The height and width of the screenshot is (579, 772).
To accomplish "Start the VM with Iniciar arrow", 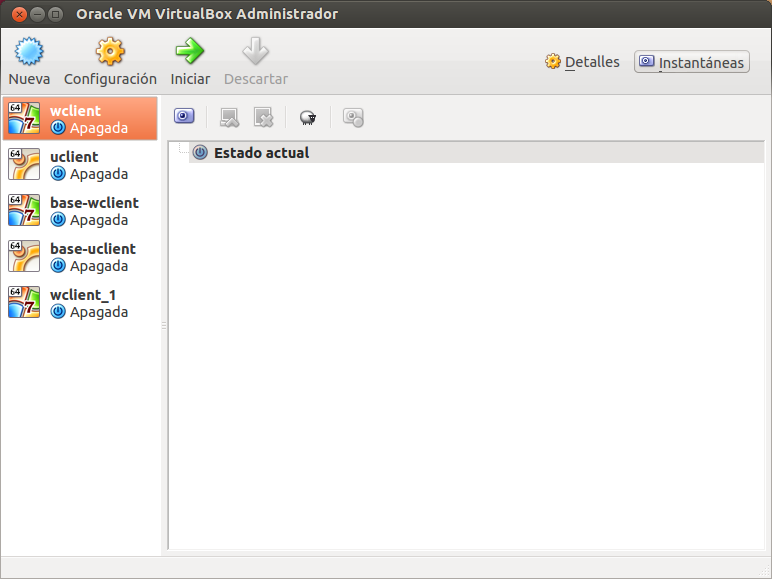I will [x=190, y=61].
